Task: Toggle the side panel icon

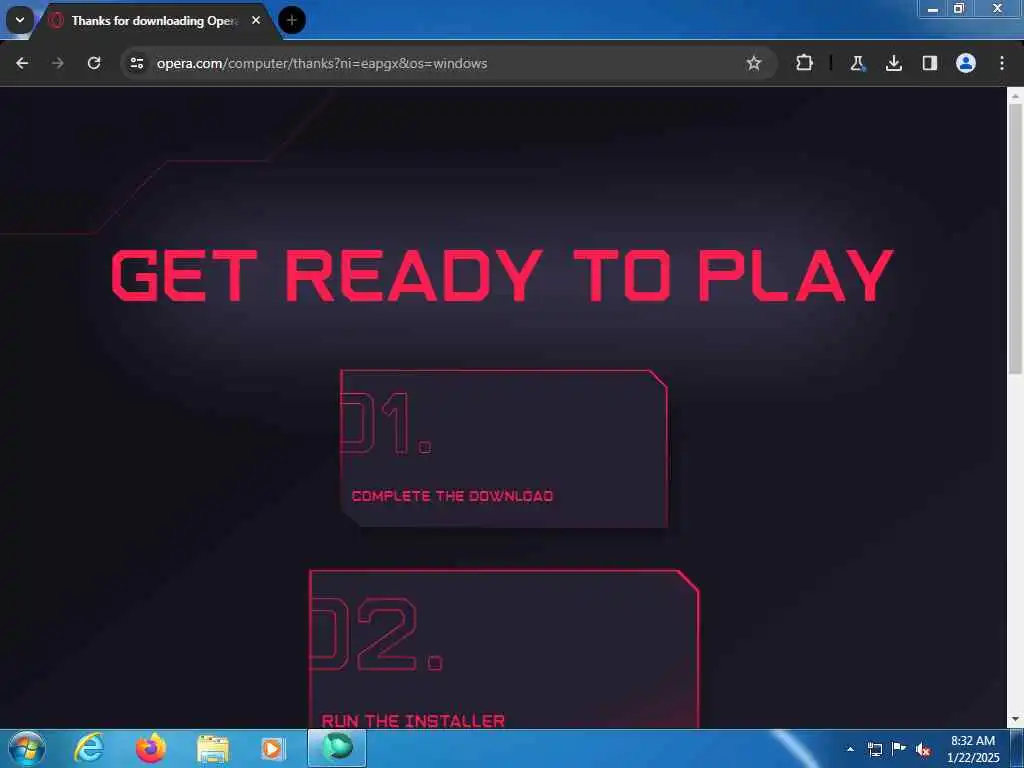Action: pyautogui.click(x=929, y=63)
